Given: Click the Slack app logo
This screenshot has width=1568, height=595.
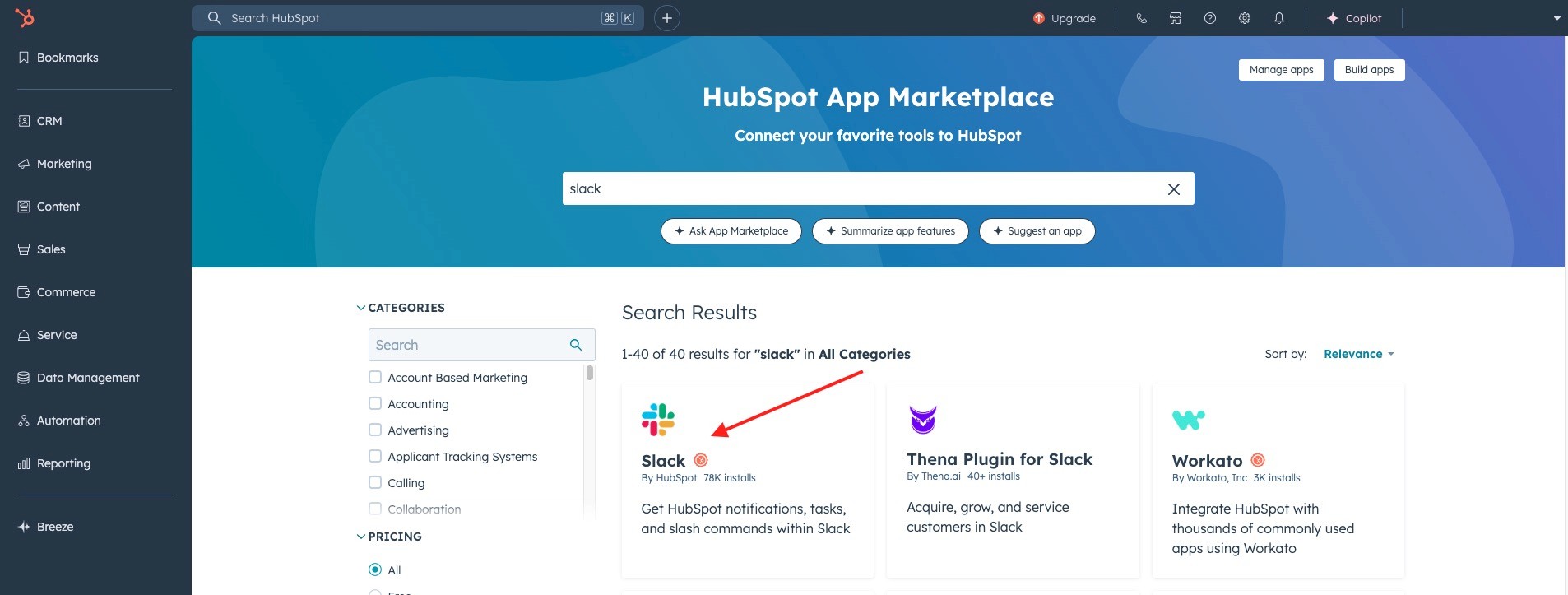Looking at the screenshot, I should point(658,420).
